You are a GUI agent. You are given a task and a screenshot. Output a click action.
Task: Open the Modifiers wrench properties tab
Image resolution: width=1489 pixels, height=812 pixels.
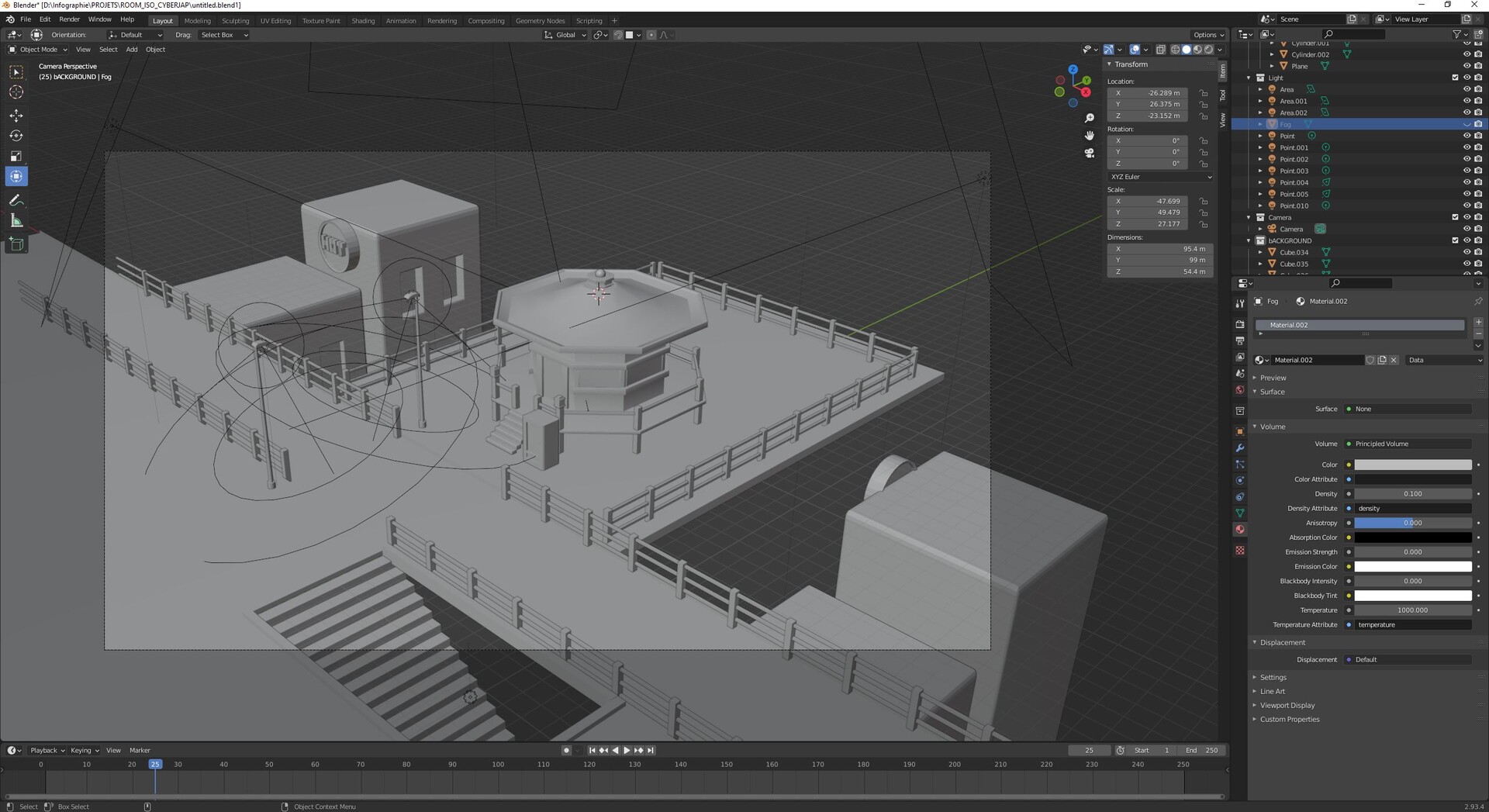pyautogui.click(x=1239, y=447)
